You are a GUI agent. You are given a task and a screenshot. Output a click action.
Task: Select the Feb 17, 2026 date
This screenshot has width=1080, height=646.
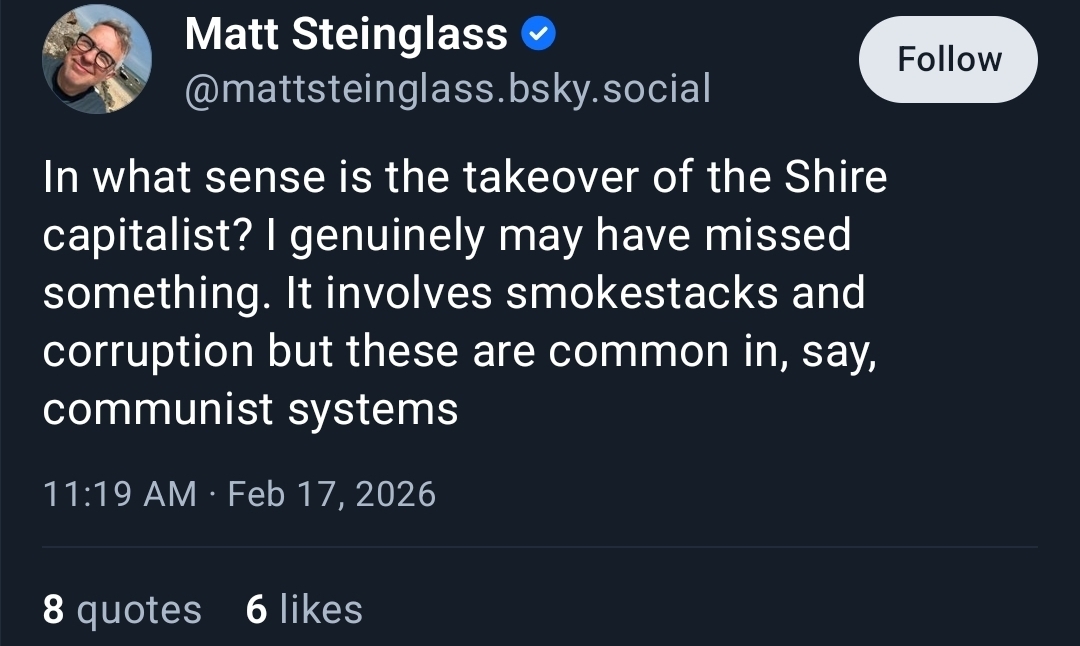[x=332, y=494]
